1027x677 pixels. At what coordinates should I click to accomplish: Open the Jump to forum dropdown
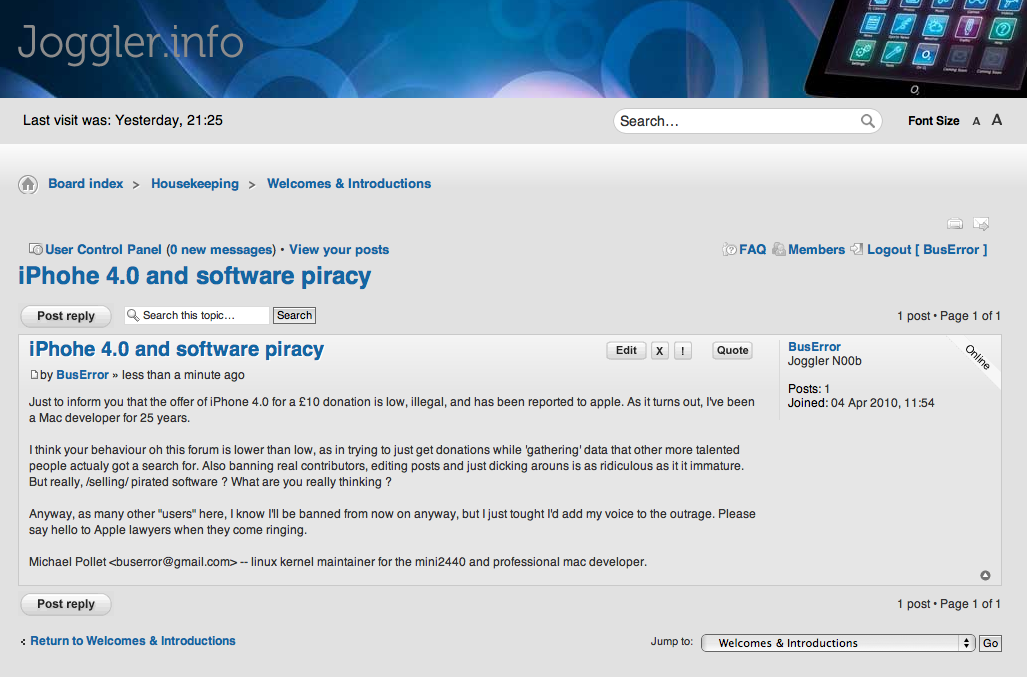(838, 643)
